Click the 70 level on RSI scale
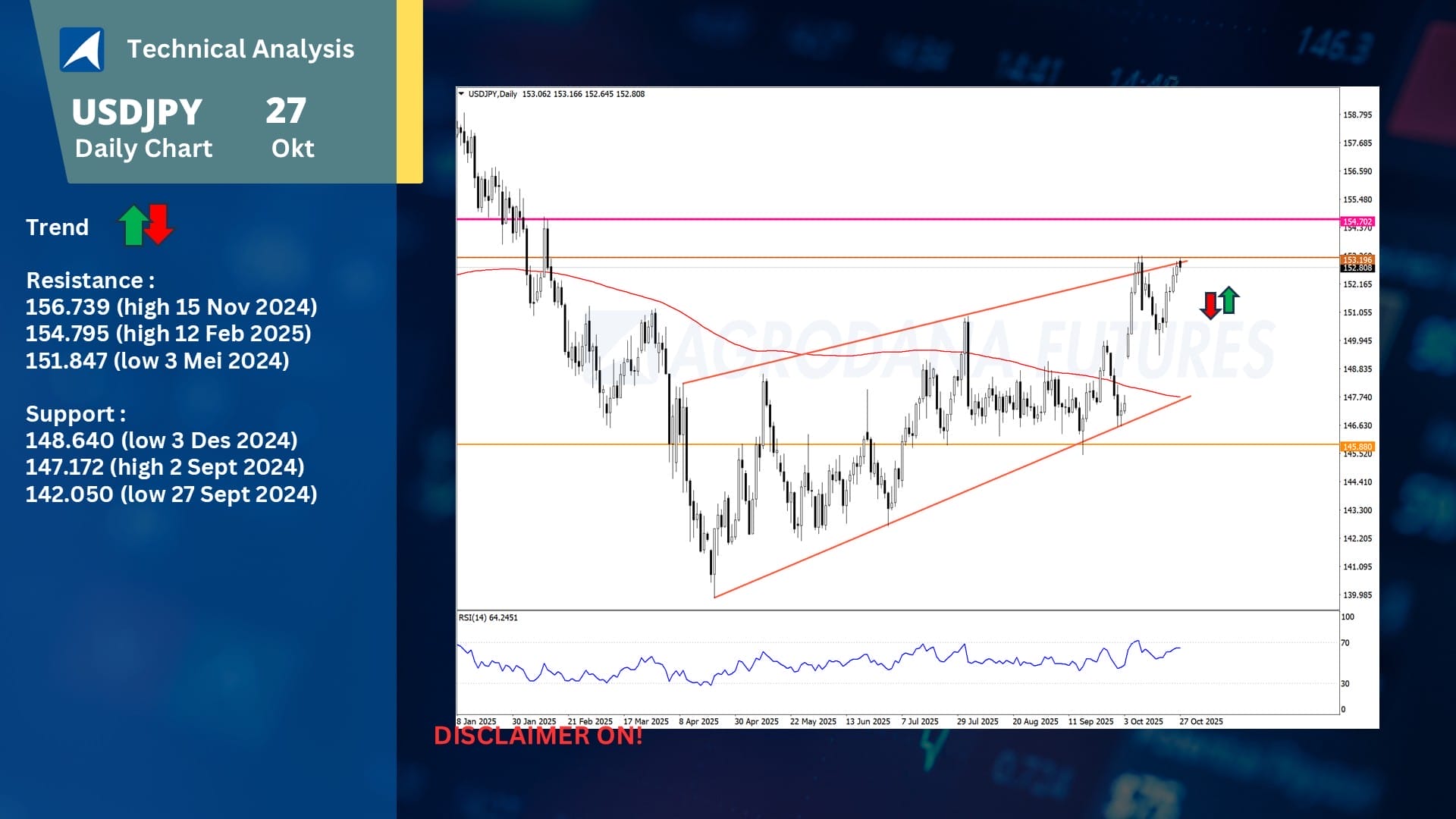 (1345, 643)
